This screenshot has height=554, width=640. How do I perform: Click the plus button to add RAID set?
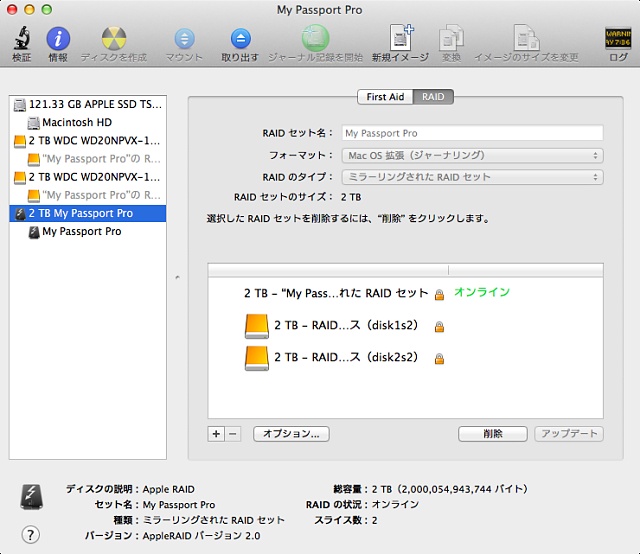pos(216,434)
